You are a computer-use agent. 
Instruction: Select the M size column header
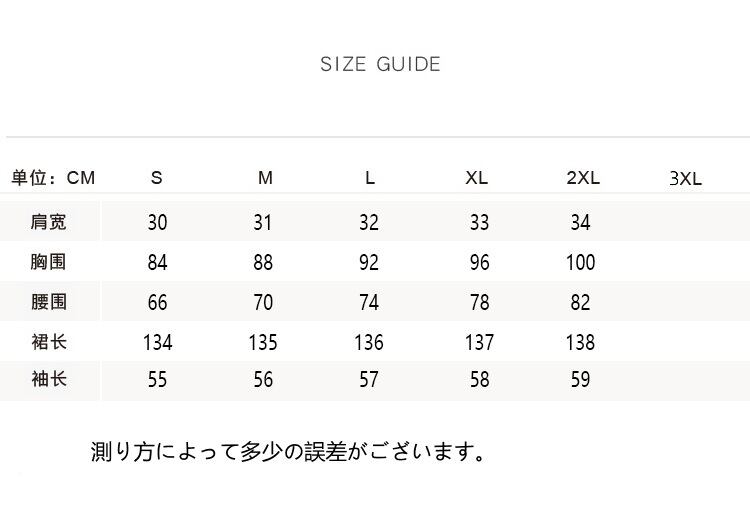point(265,178)
